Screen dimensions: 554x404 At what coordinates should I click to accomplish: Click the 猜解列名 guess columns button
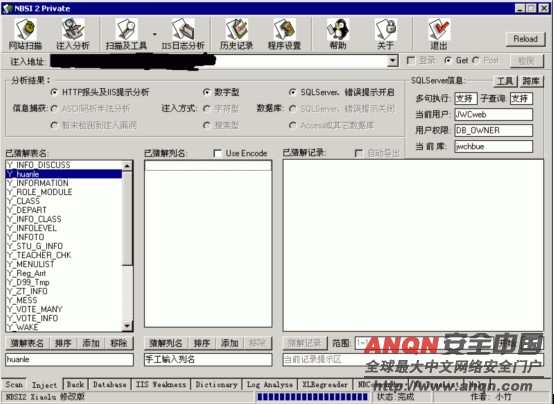point(165,343)
